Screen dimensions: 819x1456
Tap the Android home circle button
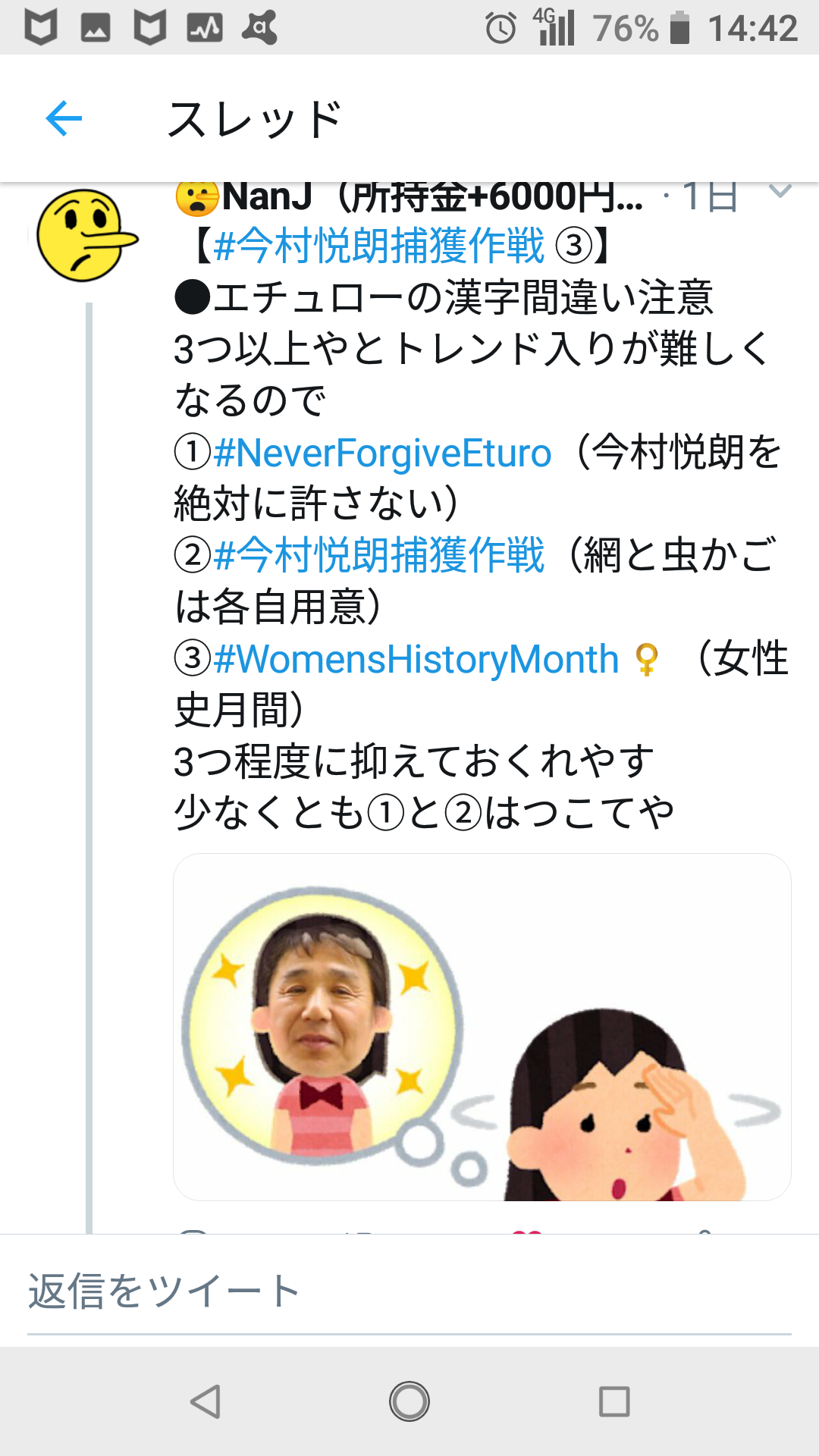click(x=409, y=1401)
